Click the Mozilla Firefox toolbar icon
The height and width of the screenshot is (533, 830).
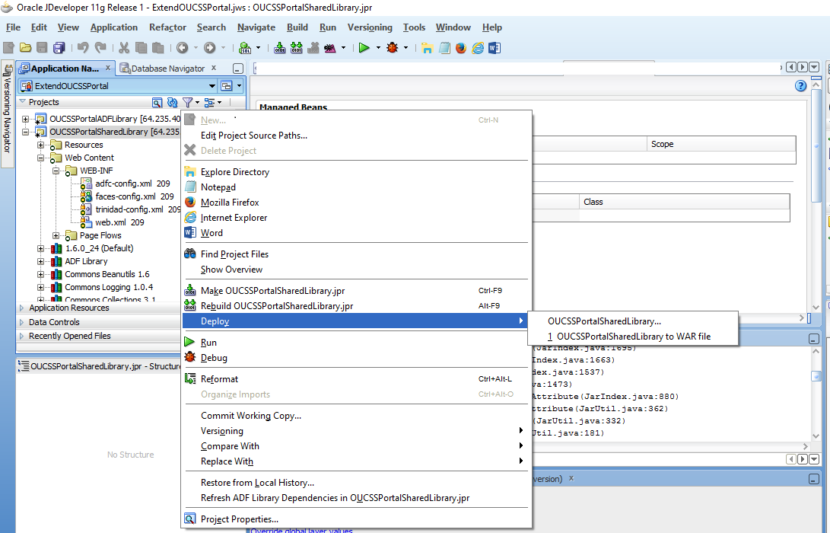click(461, 48)
